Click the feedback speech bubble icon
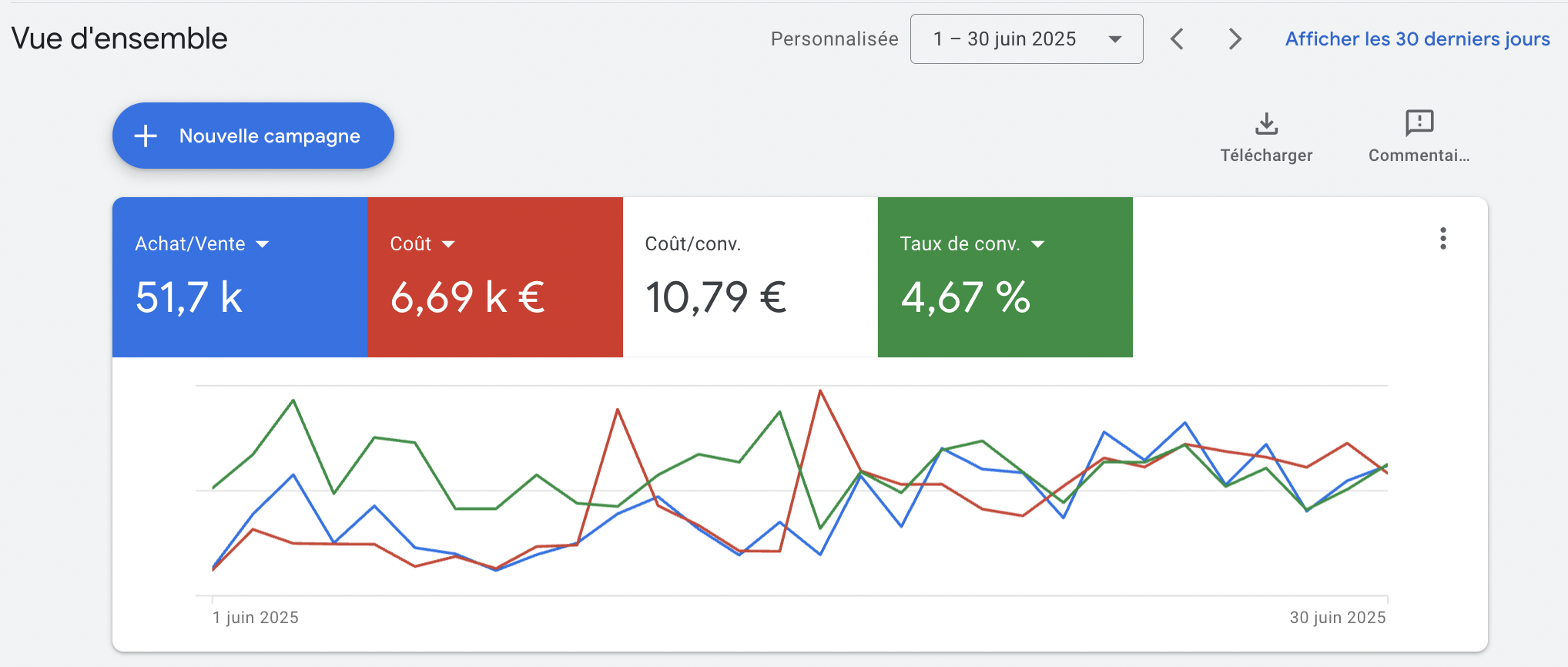 tap(1419, 122)
